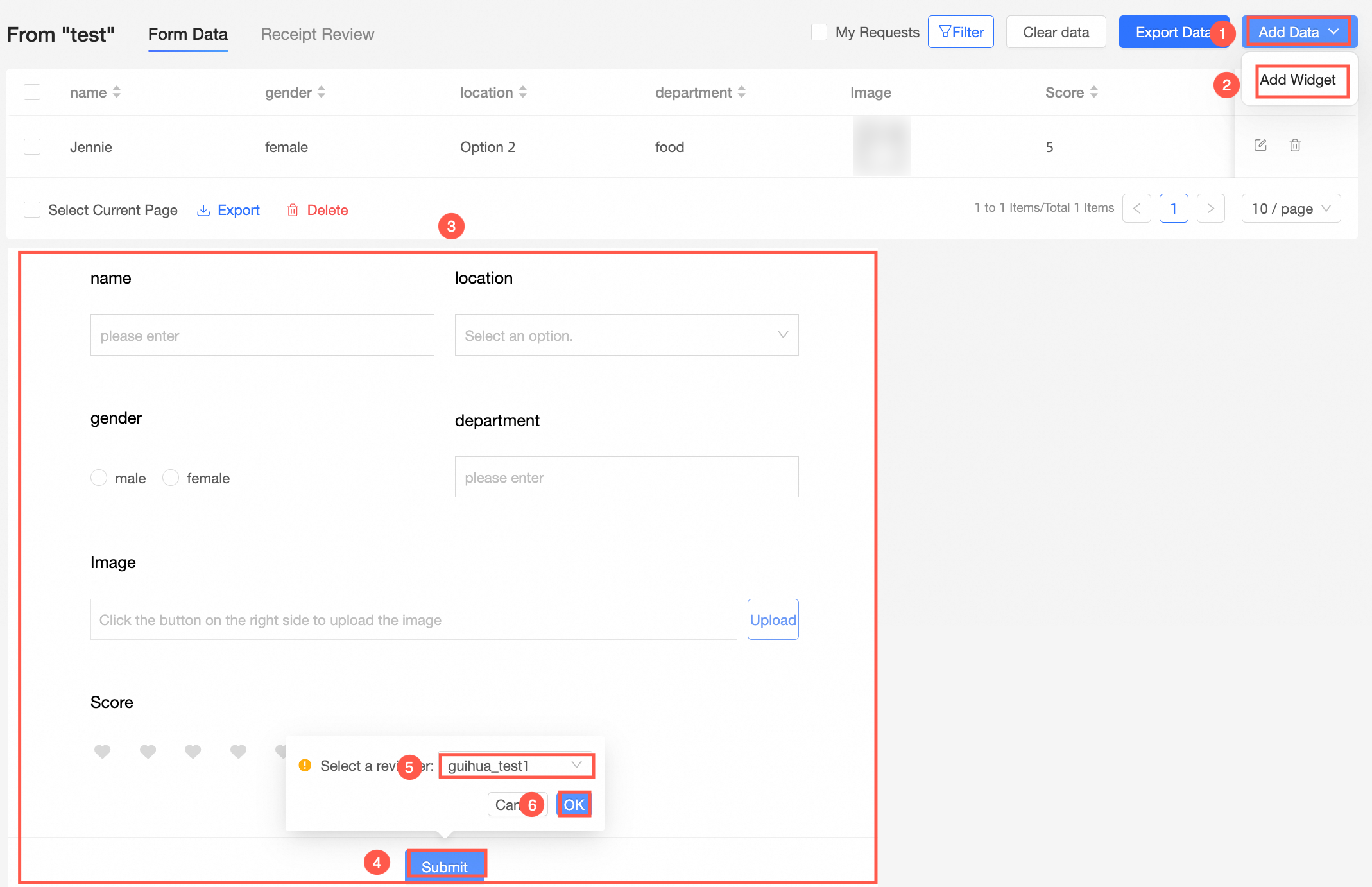The width and height of the screenshot is (1372, 887).
Task: Enable the My Requests checkbox
Action: pos(819,32)
